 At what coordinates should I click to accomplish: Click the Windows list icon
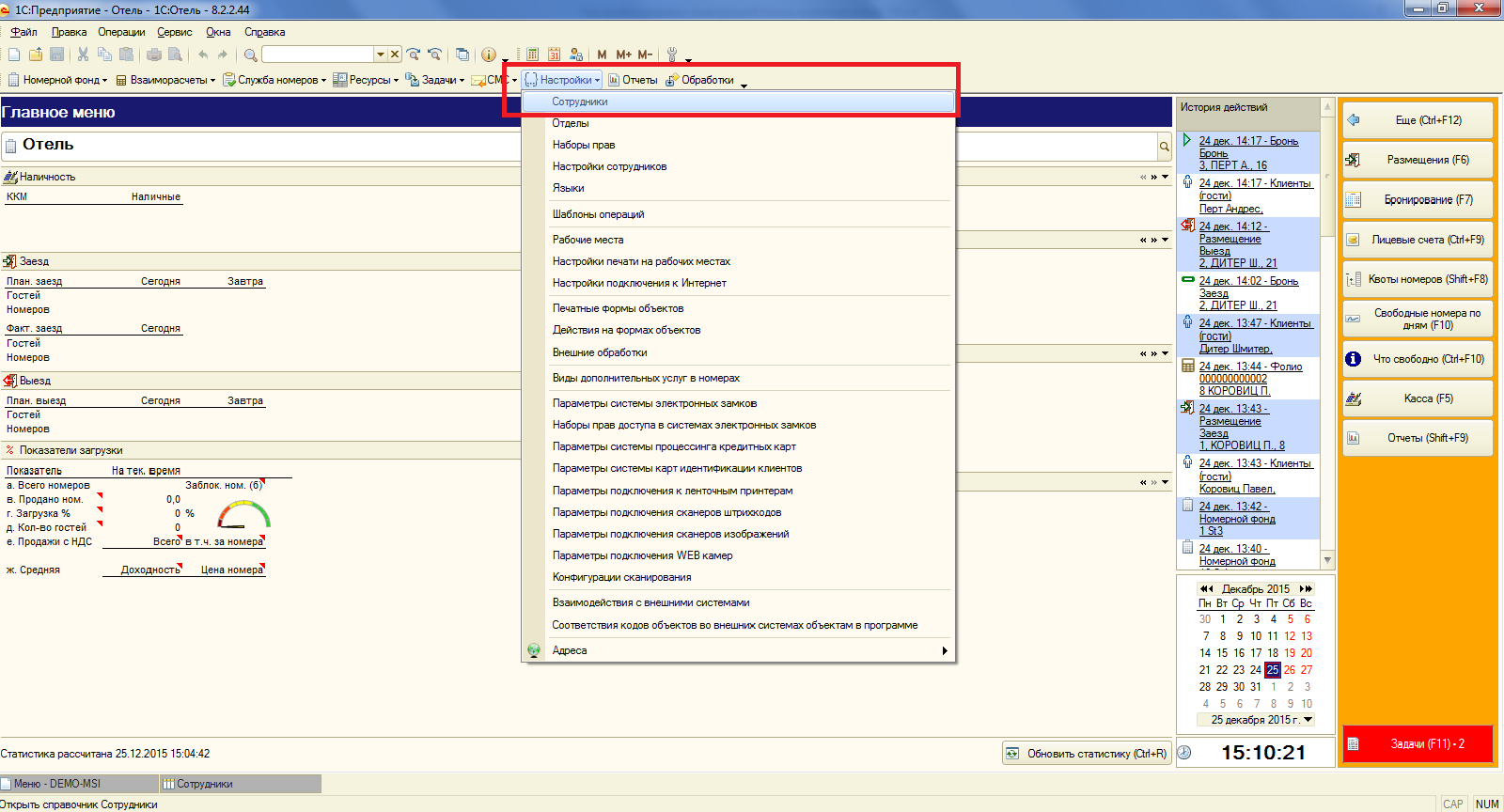coord(462,55)
